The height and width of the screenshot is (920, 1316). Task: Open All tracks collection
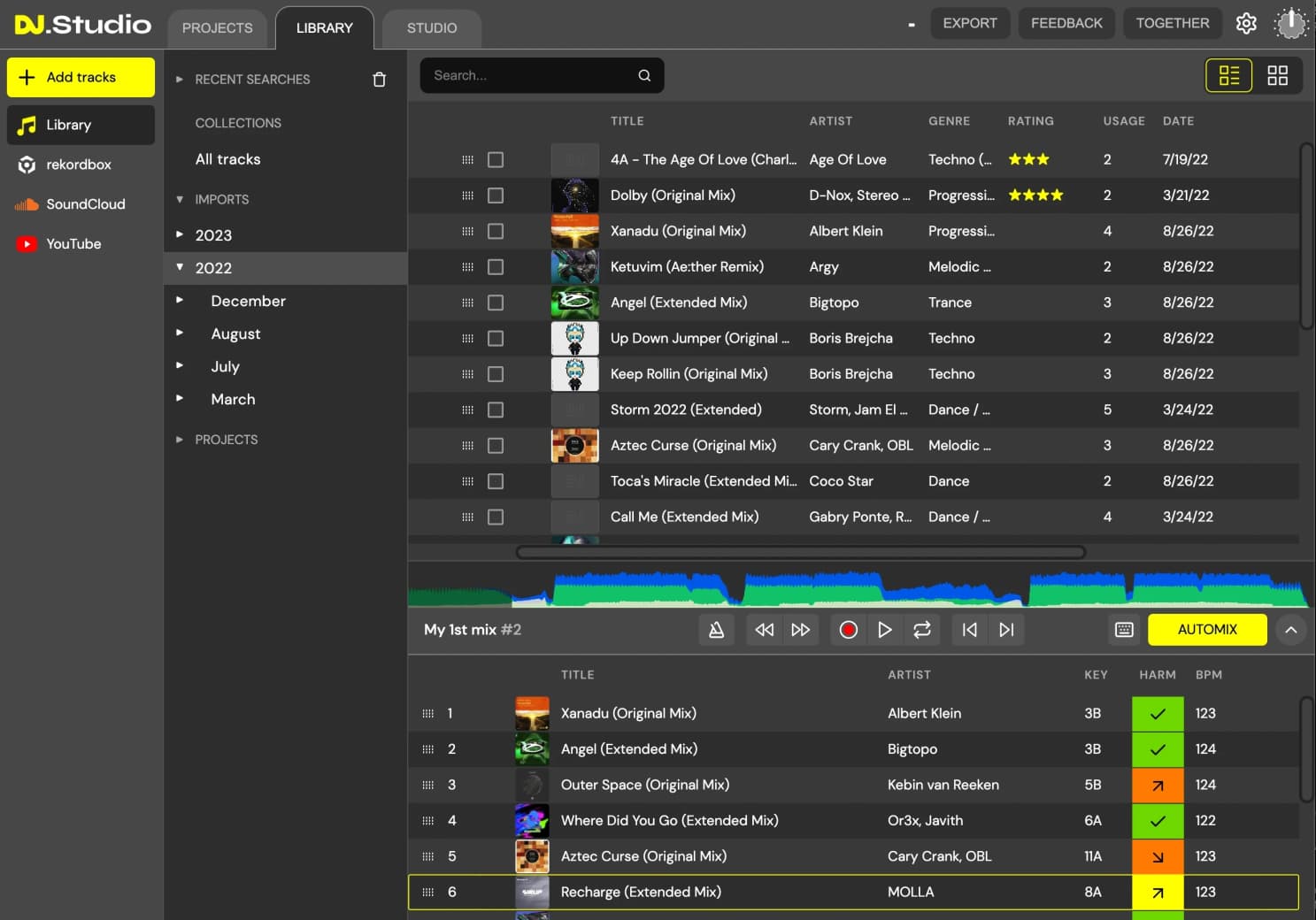click(227, 159)
